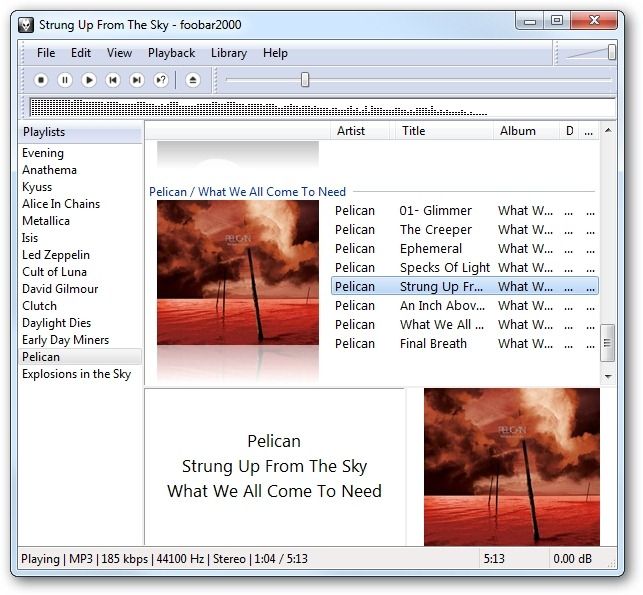
Task: Click the Playlists panel header
Action: click(80, 132)
